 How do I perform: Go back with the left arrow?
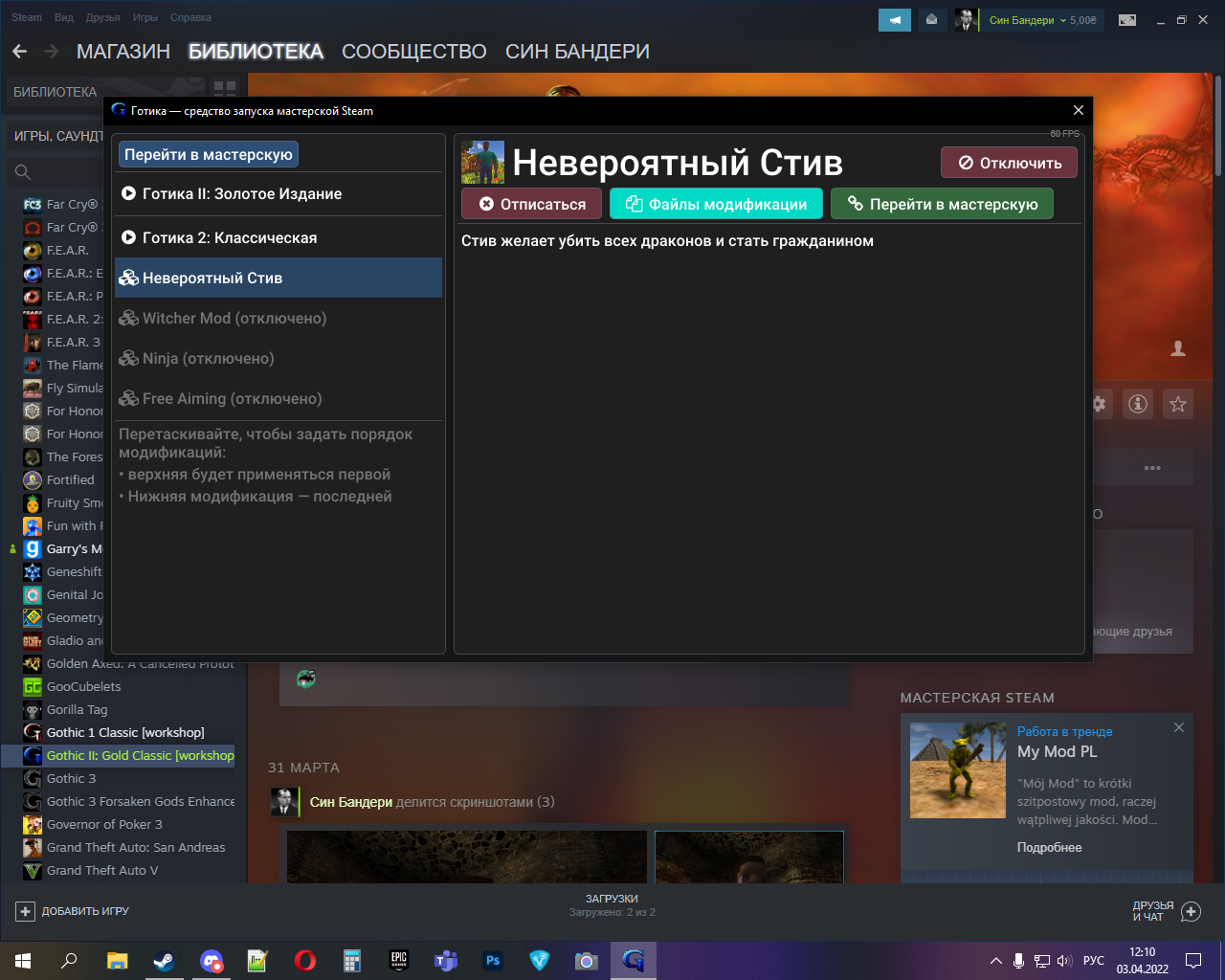[x=20, y=52]
